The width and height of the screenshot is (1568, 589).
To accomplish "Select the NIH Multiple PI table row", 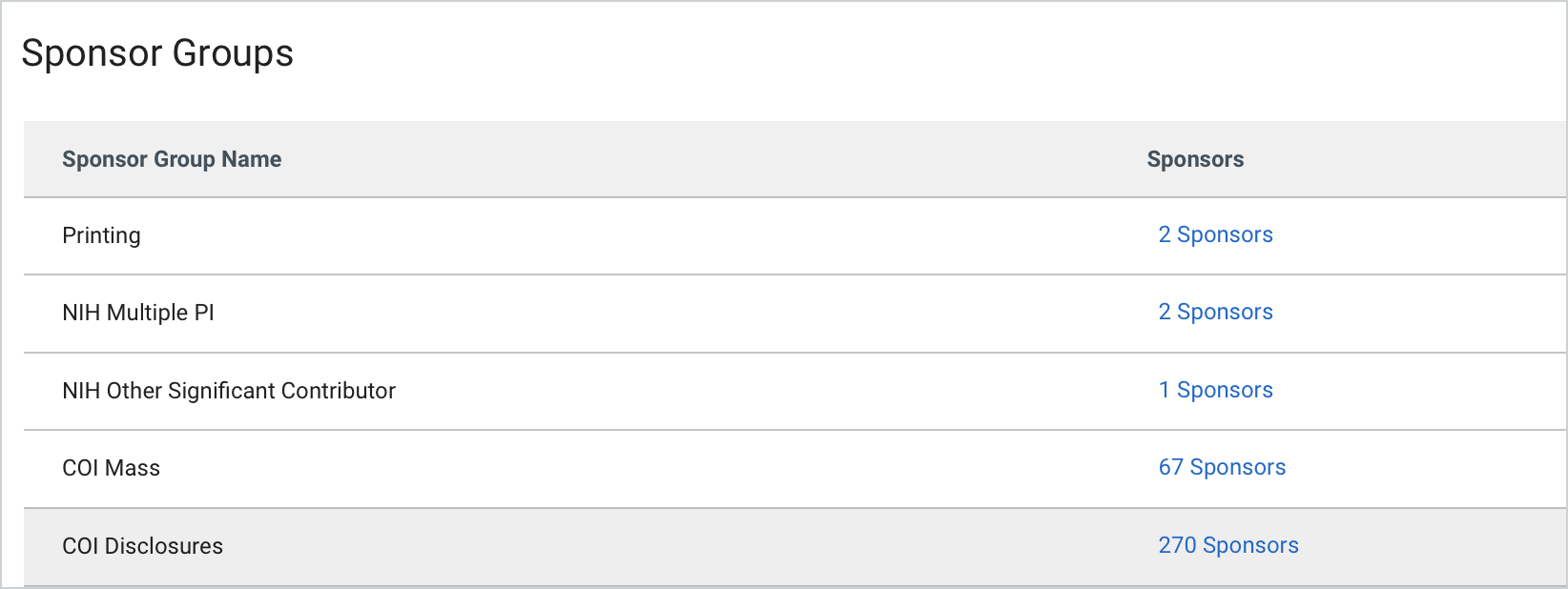I will 668,313.
